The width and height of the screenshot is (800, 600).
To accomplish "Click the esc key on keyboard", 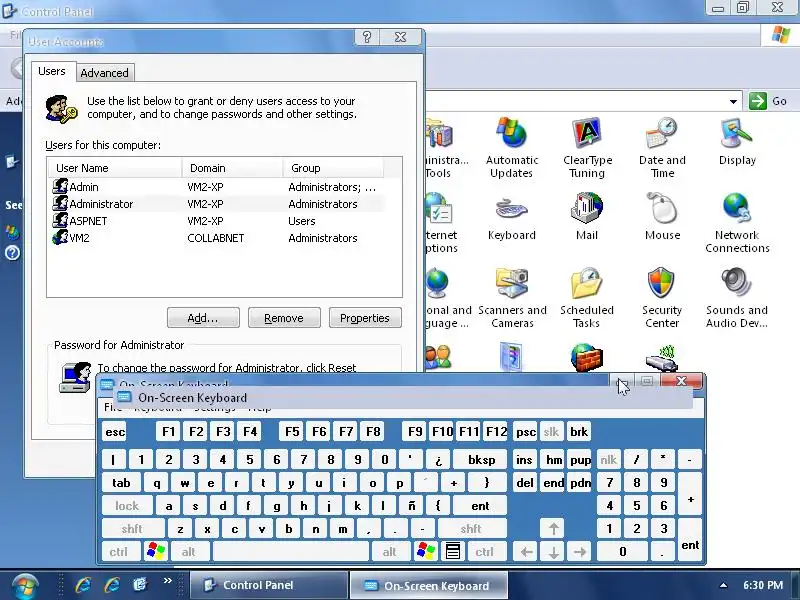I will coord(115,432).
